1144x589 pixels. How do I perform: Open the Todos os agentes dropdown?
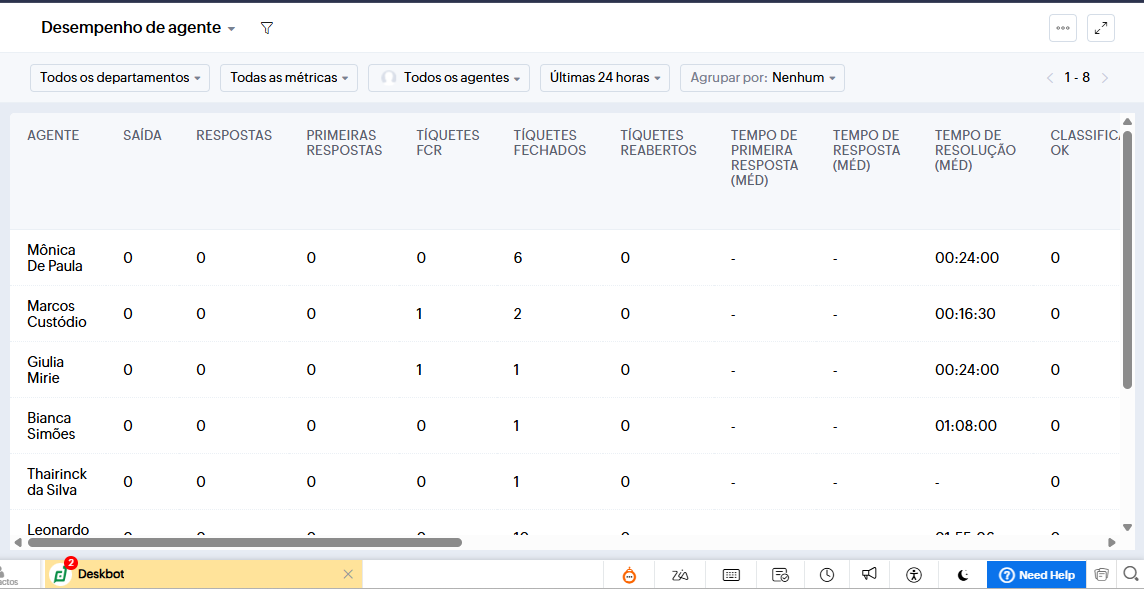(449, 78)
